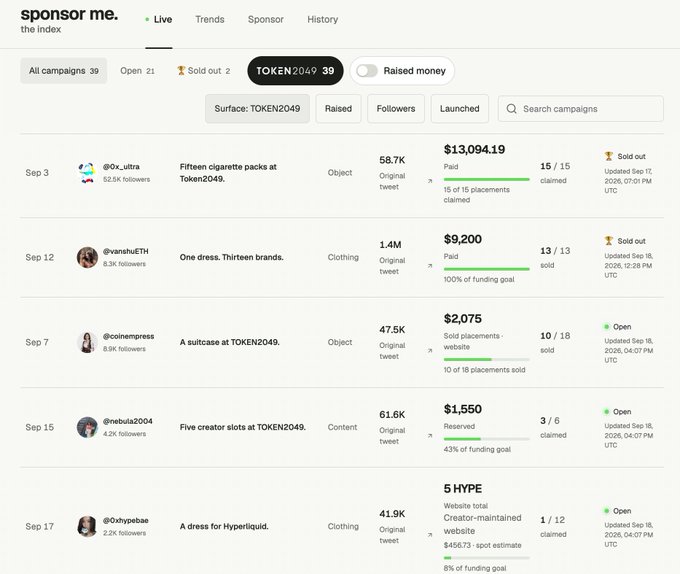The height and width of the screenshot is (574, 680).
Task: Click the $9,200 amount
Action: (x=462, y=239)
